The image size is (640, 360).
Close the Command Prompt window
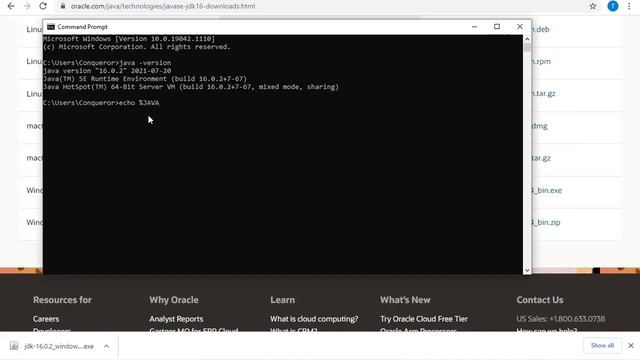tap(520, 27)
